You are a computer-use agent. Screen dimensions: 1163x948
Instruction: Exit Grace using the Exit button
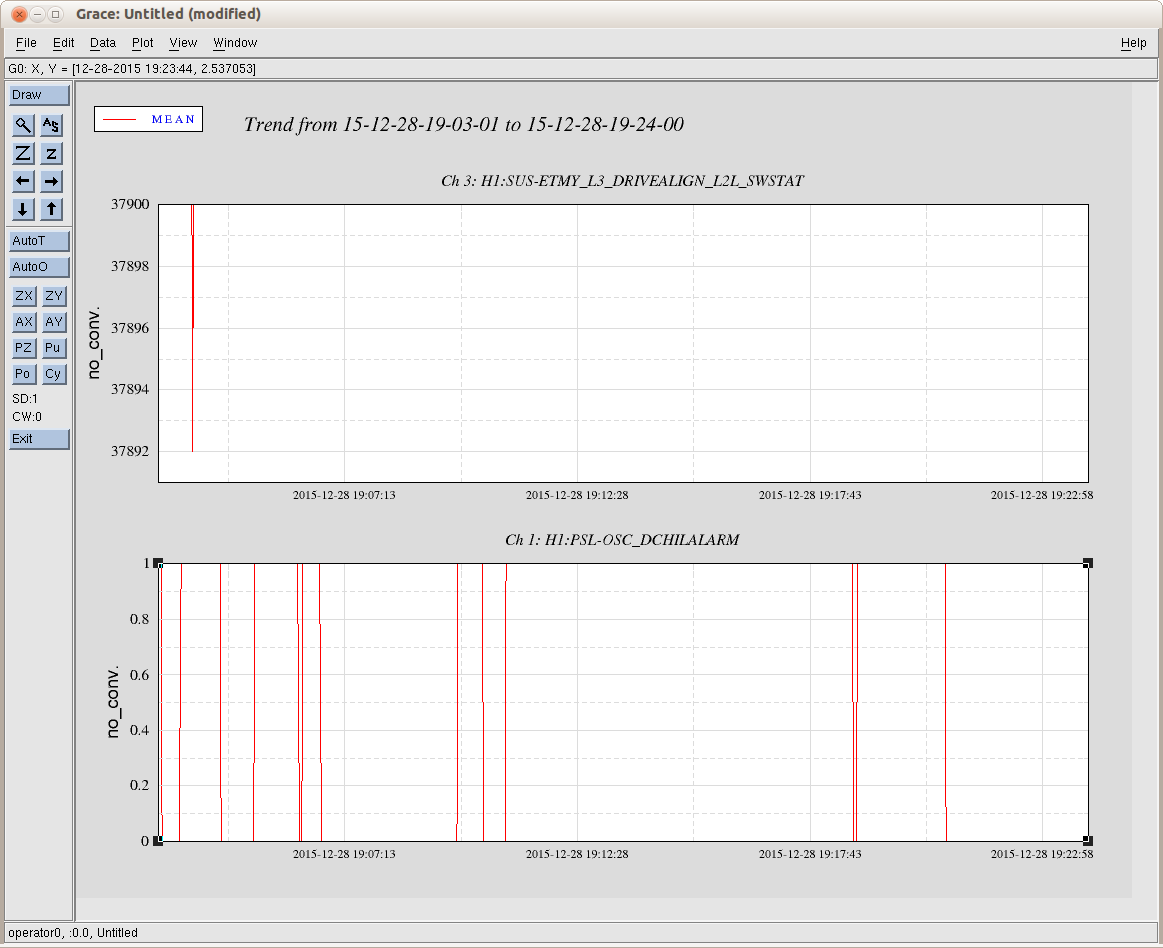coord(39,439)
